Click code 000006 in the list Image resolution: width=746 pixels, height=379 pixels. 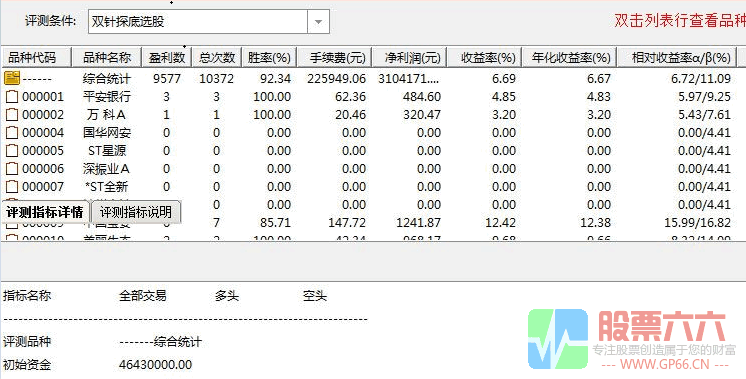click(43, 169)
